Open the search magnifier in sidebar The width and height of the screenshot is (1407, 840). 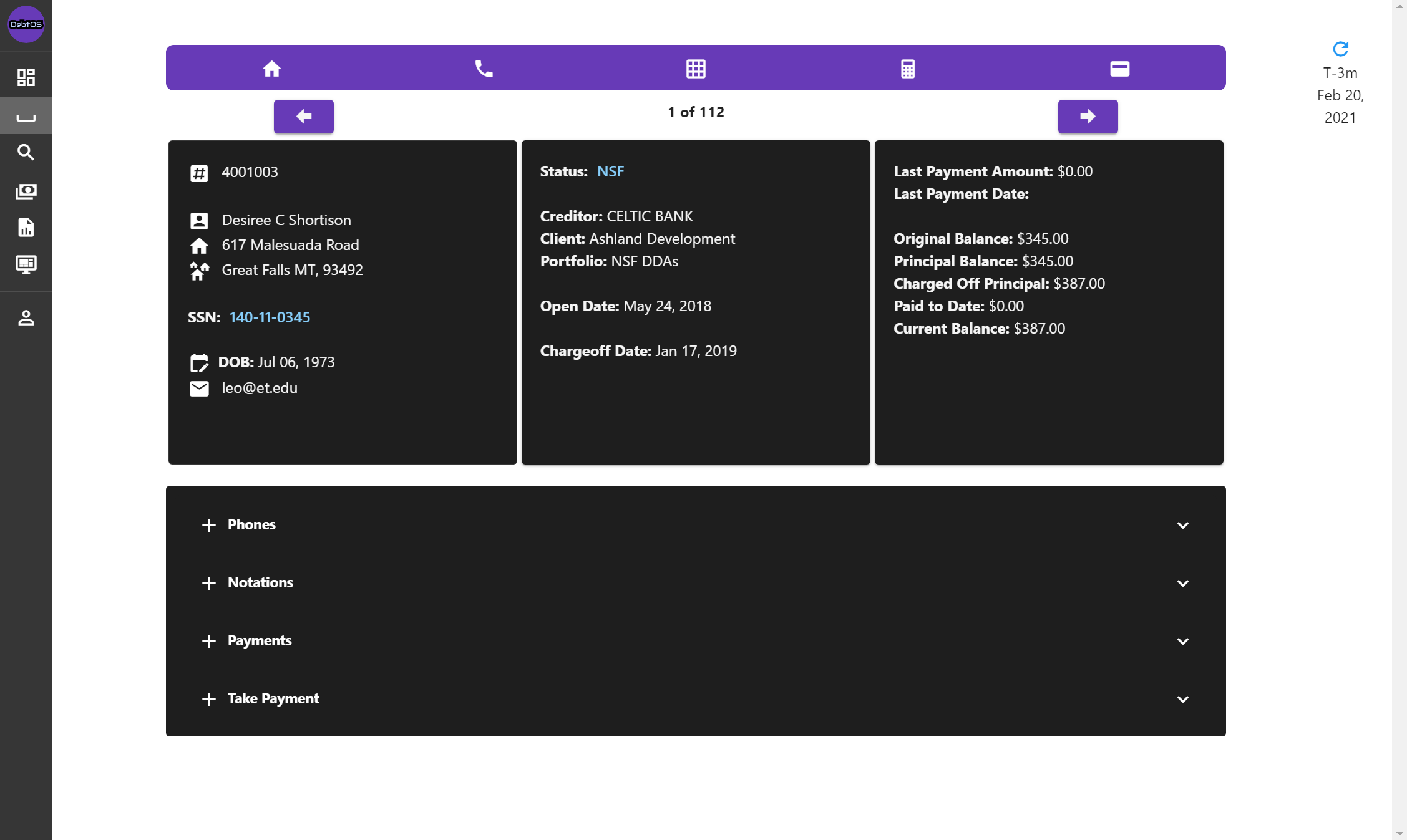coord(26,152)
